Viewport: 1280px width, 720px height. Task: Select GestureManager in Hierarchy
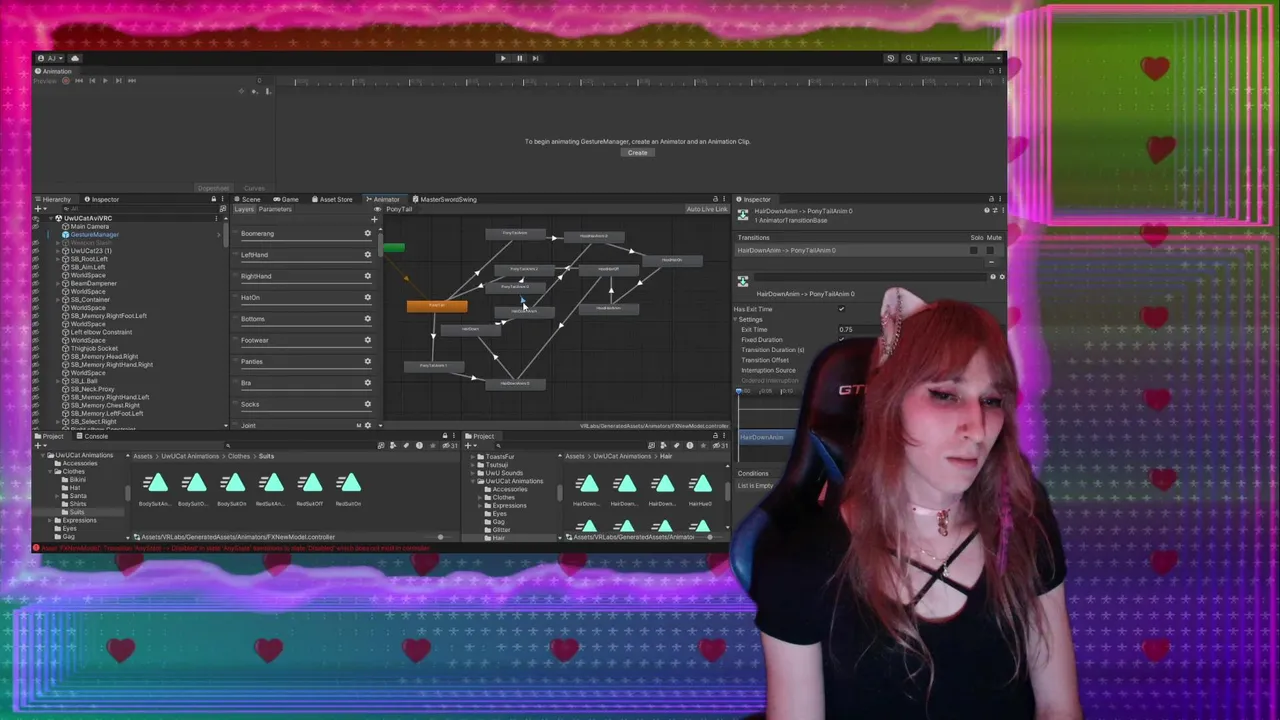[94, 235]
